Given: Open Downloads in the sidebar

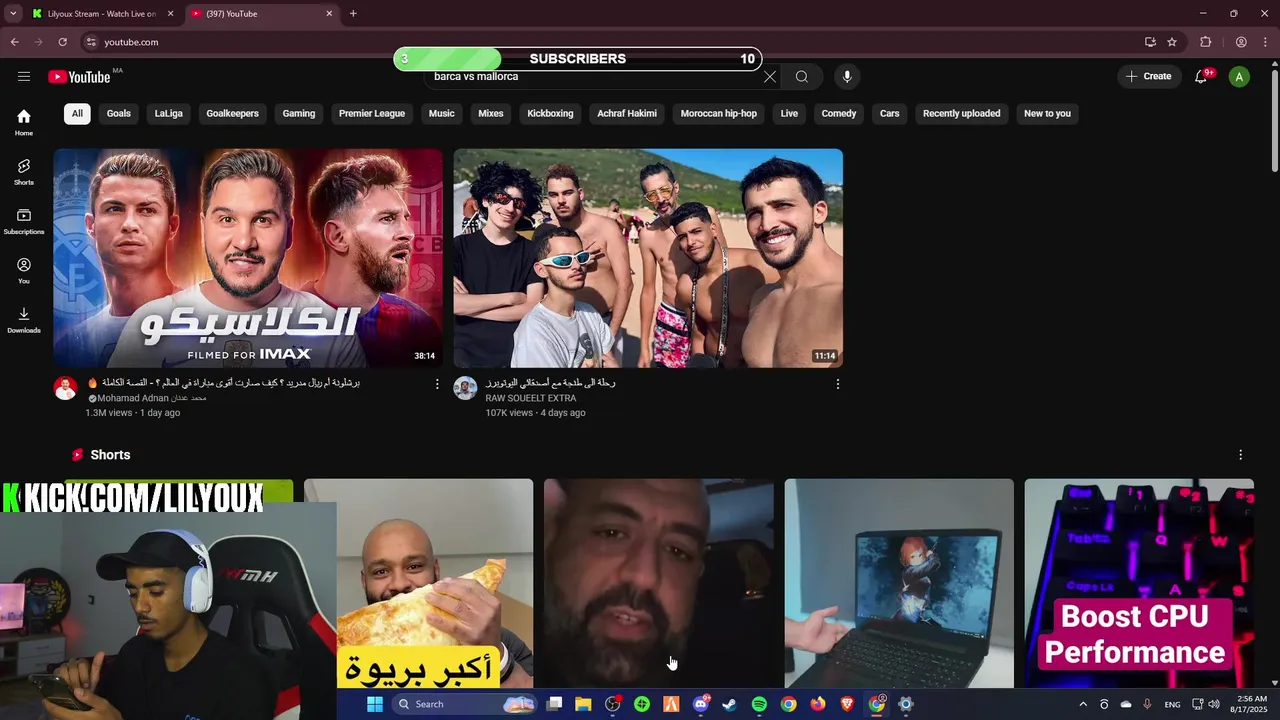Looking at the screenshot, I should 24,320.
